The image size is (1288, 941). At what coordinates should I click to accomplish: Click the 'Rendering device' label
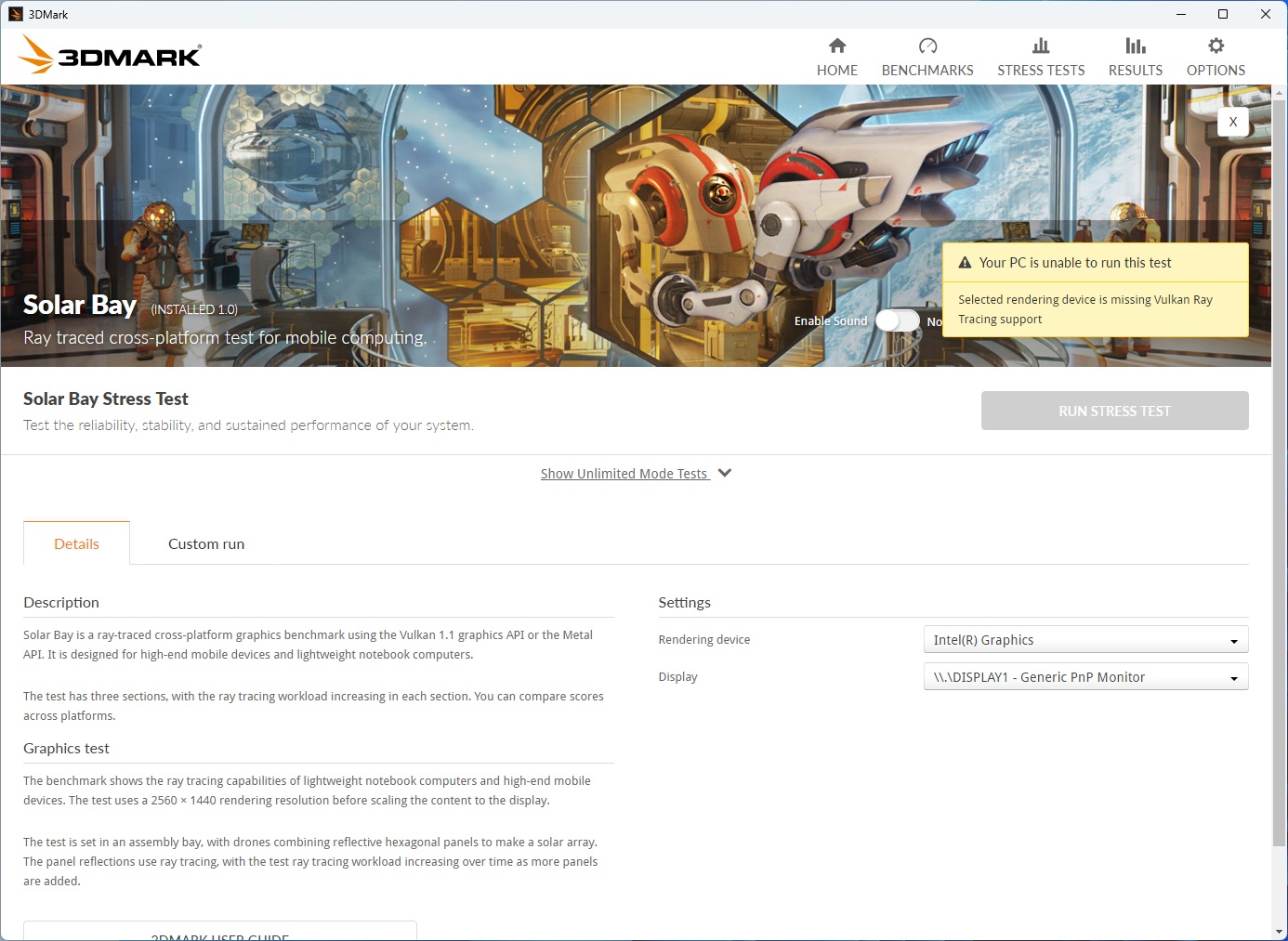click(704, 640)
